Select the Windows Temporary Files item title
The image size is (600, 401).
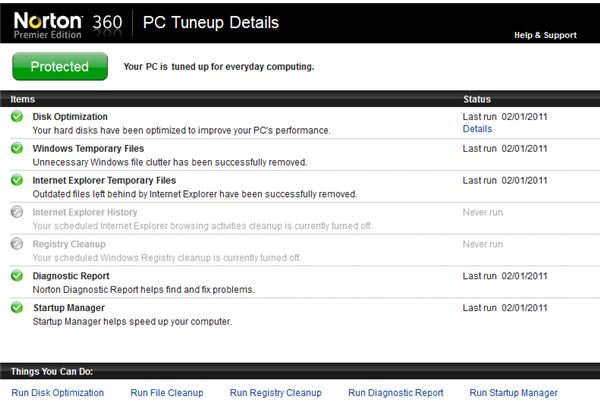88,148
